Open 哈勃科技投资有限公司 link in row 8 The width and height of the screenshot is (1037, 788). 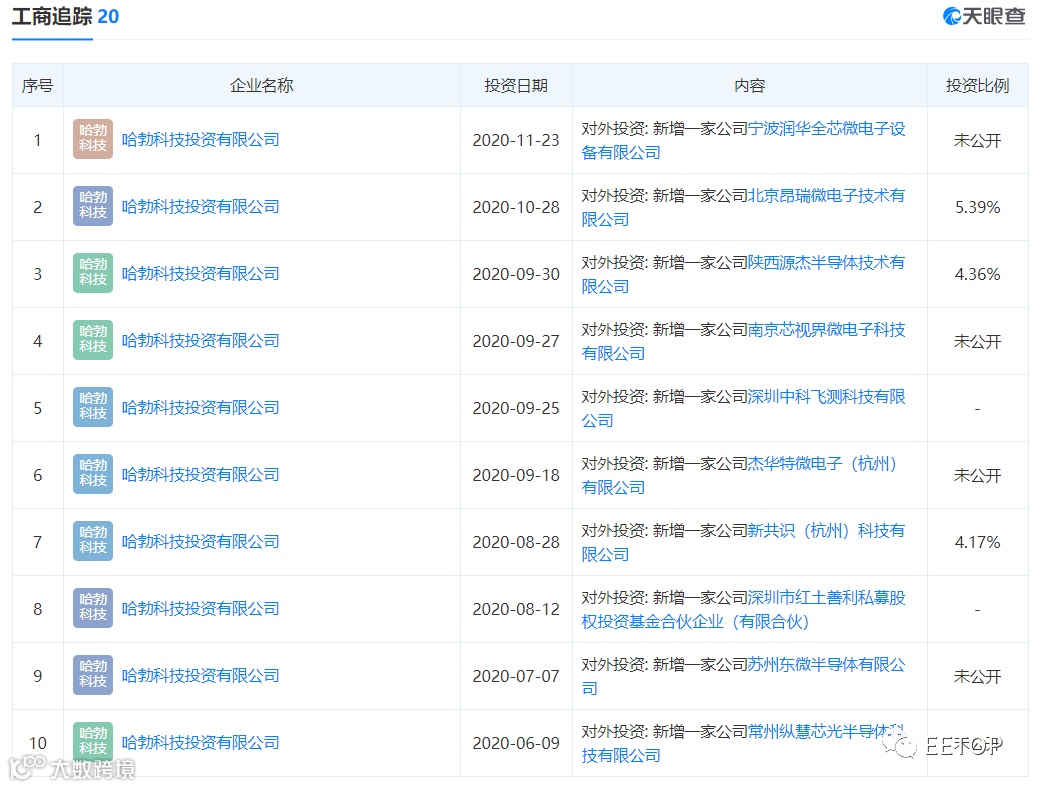point(200,608)
